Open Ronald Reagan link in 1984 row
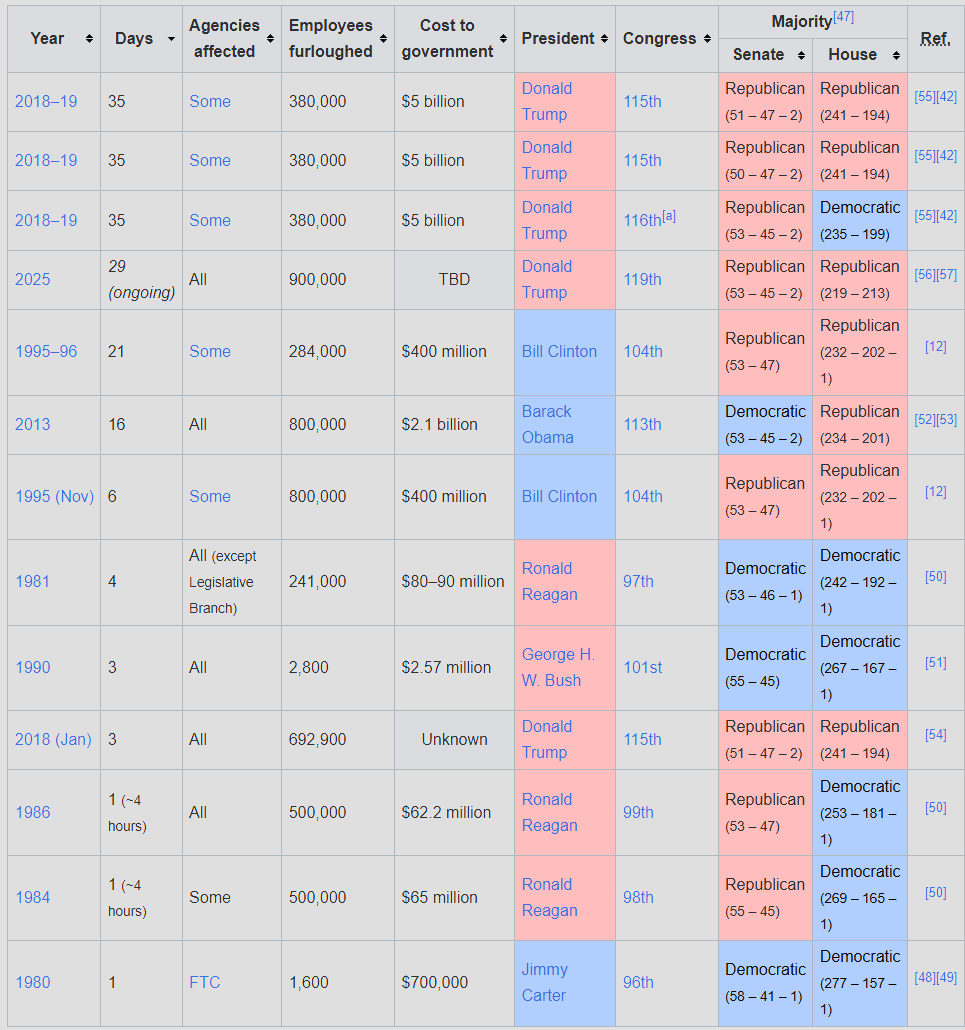Screen dimensions: 965x1030 (x=549, y=897)
